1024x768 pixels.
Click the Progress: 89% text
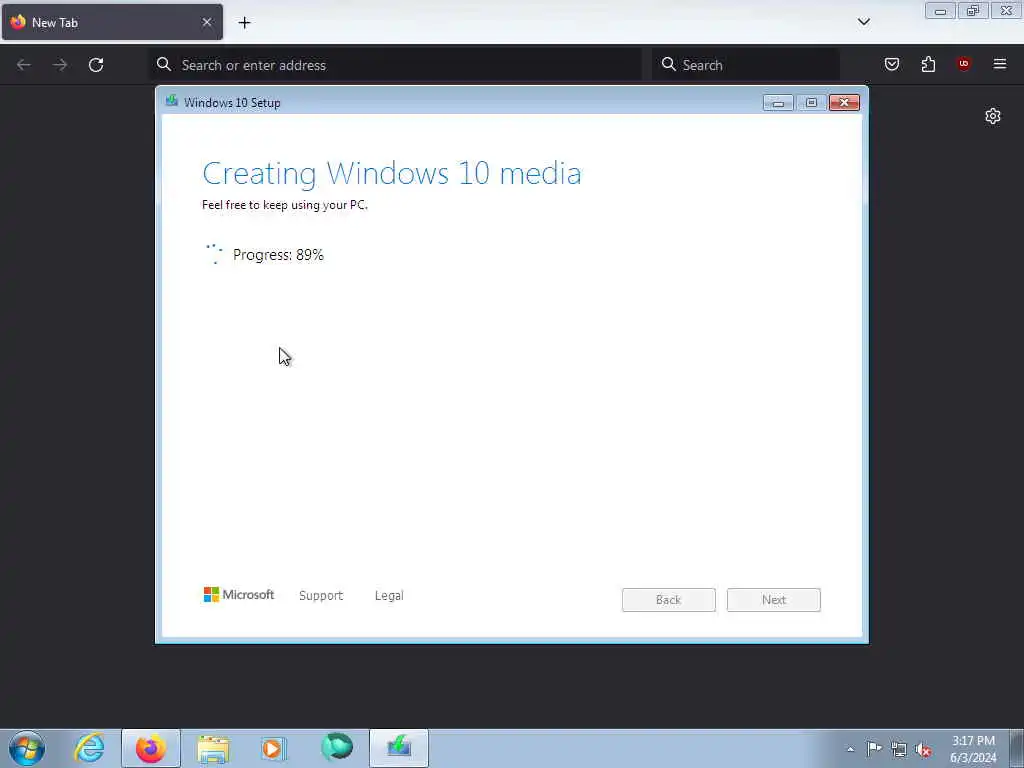[x=278, y=255]
